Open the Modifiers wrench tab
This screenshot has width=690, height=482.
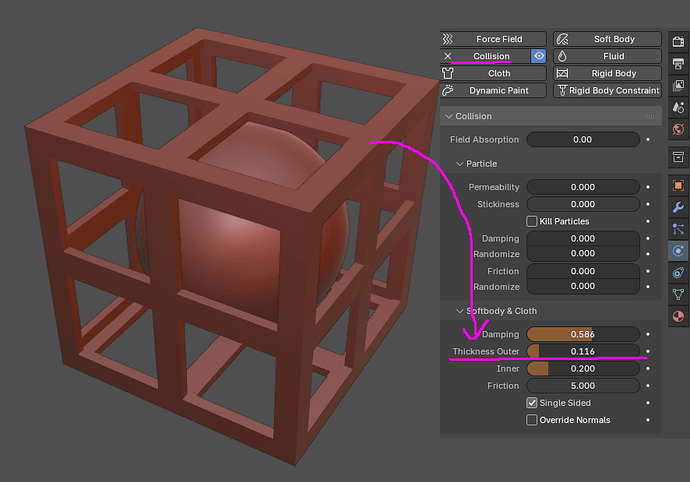point(678,207)
